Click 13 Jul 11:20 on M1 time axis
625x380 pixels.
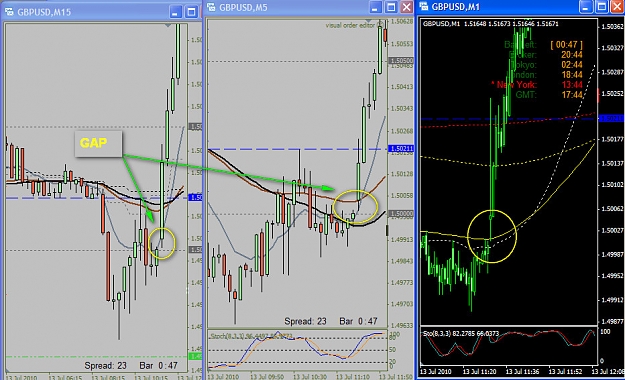[480, 372]
